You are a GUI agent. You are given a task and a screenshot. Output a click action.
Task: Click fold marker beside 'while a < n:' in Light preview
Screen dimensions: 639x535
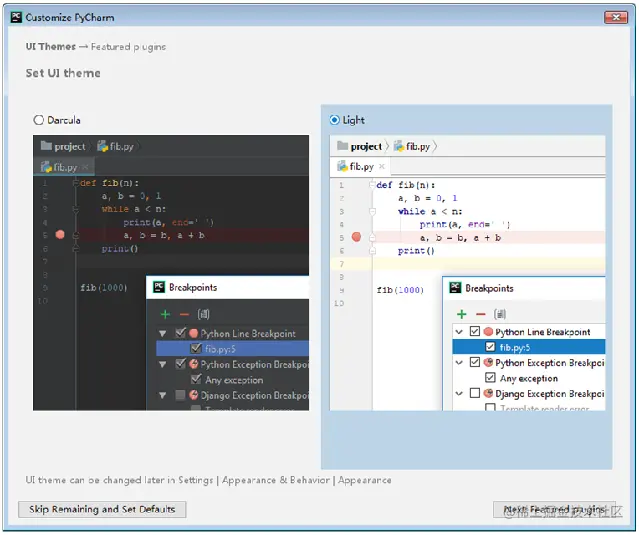pyautogui.click(x=372, y=211)
